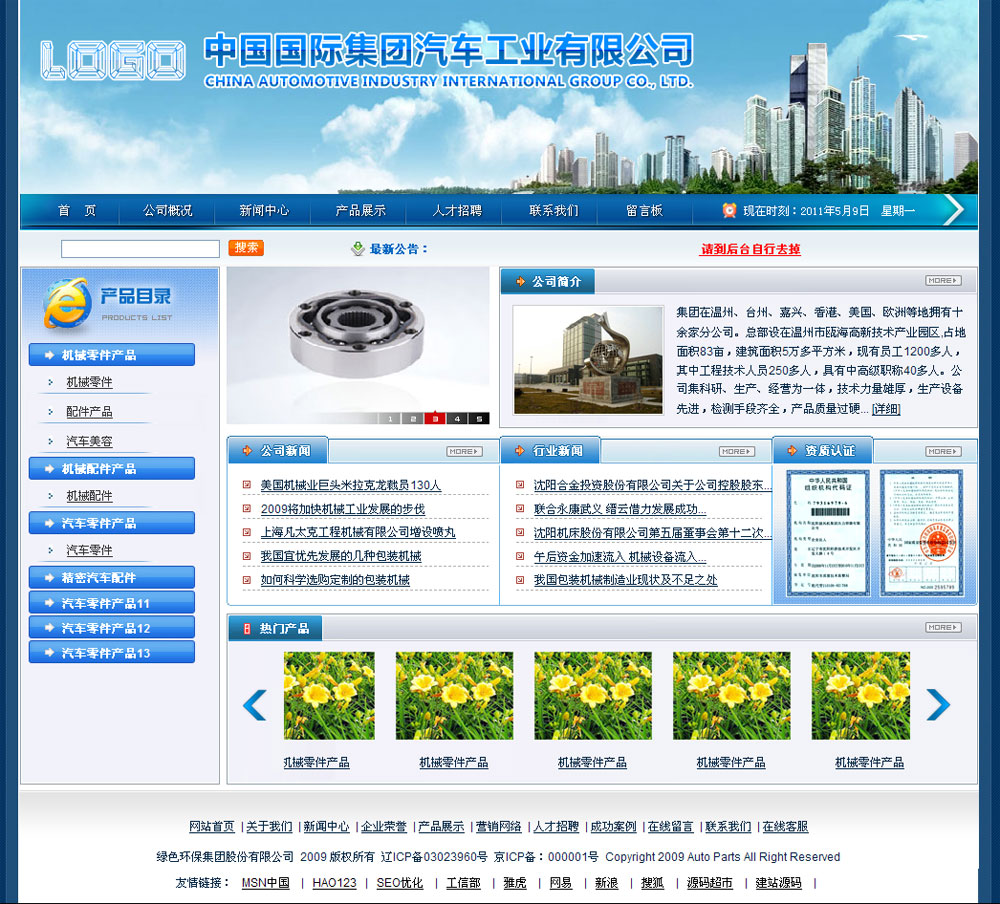Click the green download icon beside 最新公告
This screenshot has height=904, width=1000.
(x=358, y=249)
